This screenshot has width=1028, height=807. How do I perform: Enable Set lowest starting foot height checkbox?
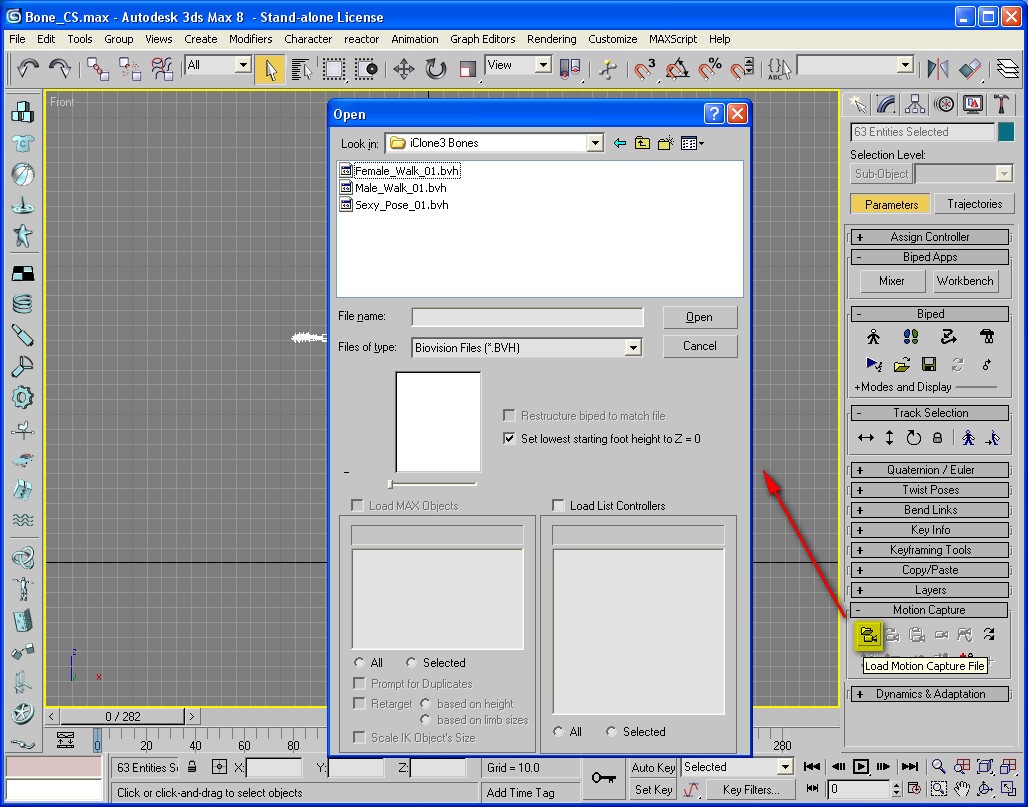coord(509,437)
